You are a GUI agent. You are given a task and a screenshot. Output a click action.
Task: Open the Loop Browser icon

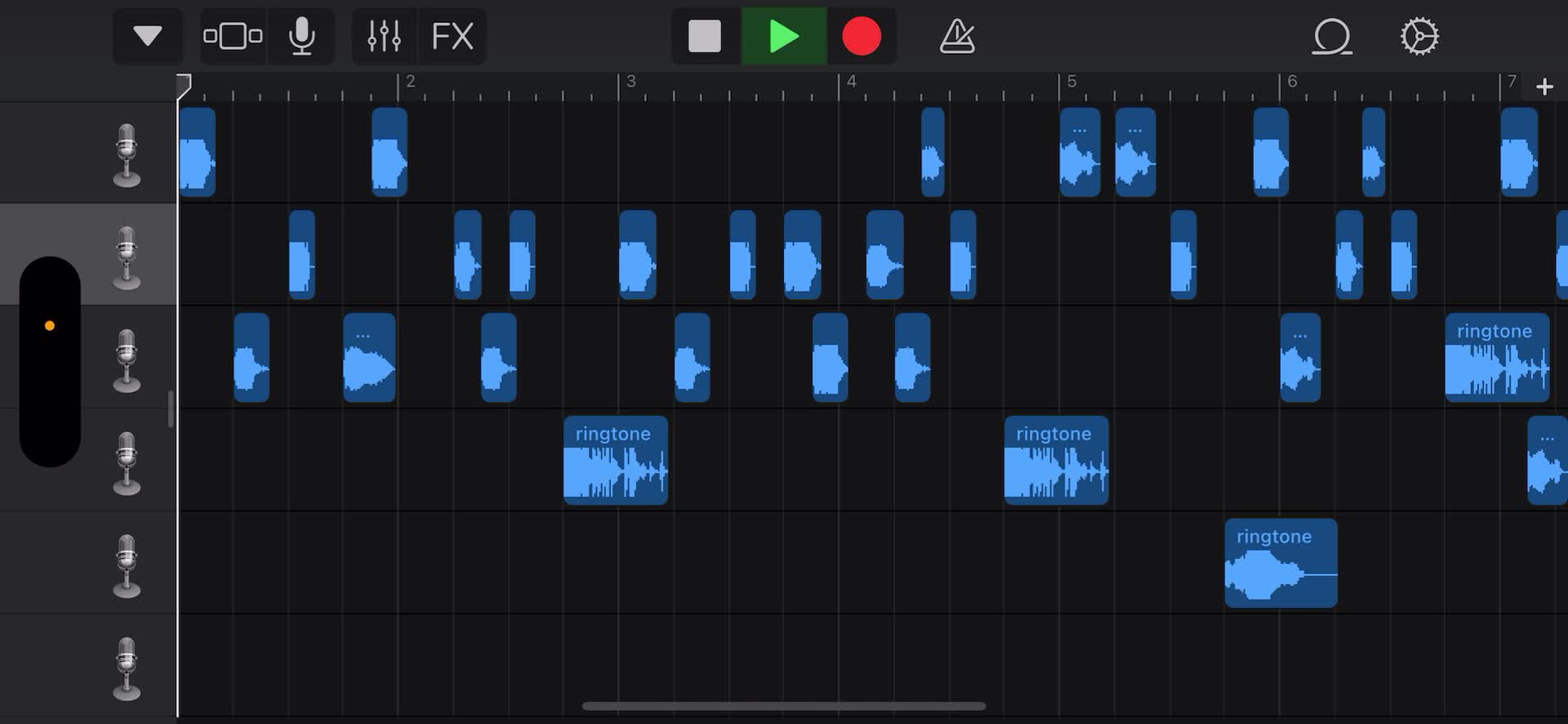click(1332, 36)
